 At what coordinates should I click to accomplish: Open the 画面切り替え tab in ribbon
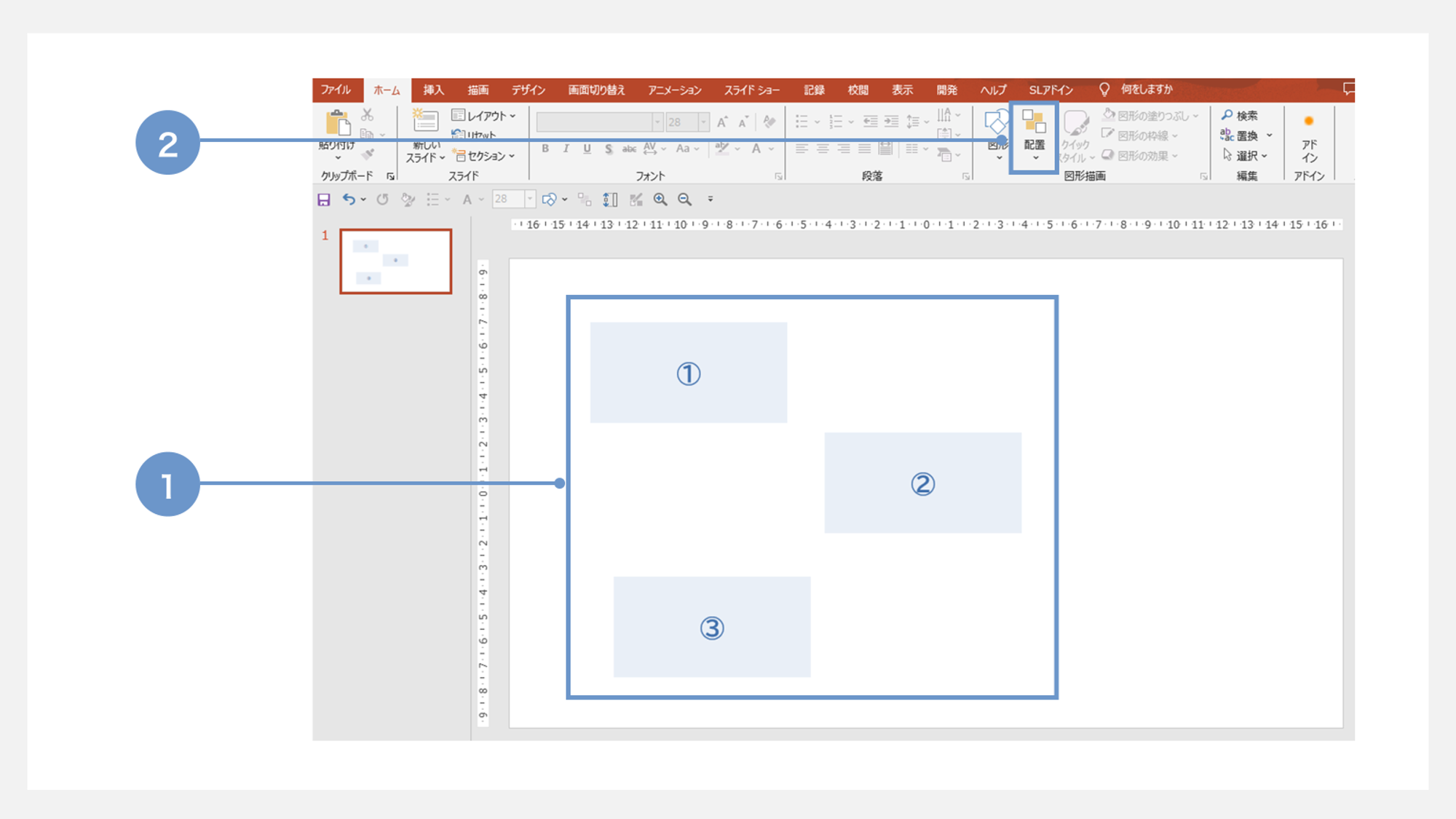595,91
